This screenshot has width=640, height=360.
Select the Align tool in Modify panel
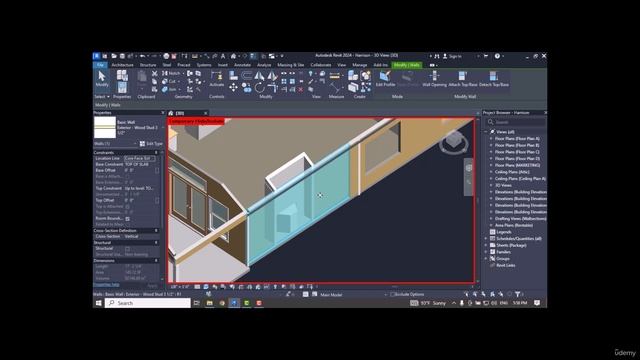click(x=233, y=75)
